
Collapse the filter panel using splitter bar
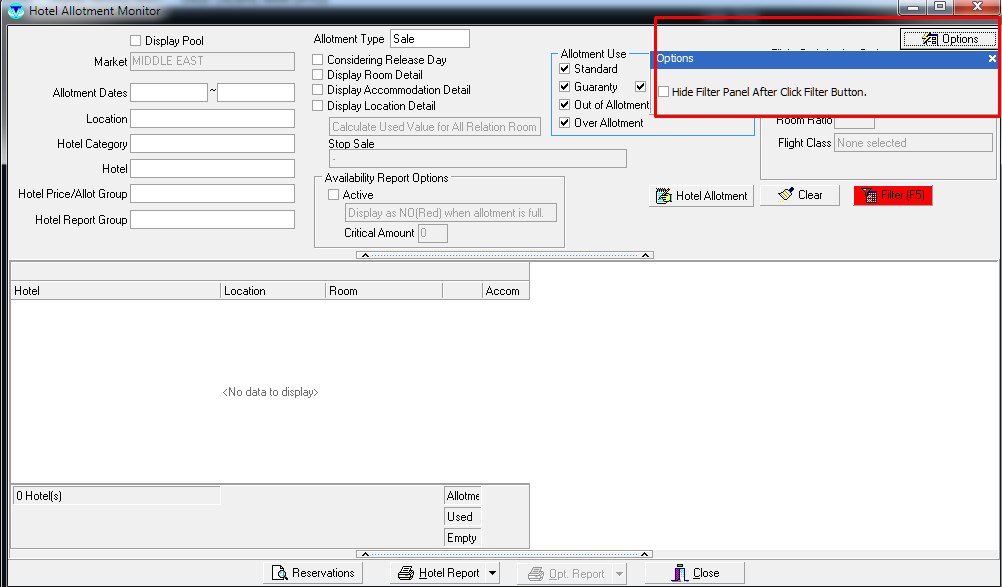(505, 255)
